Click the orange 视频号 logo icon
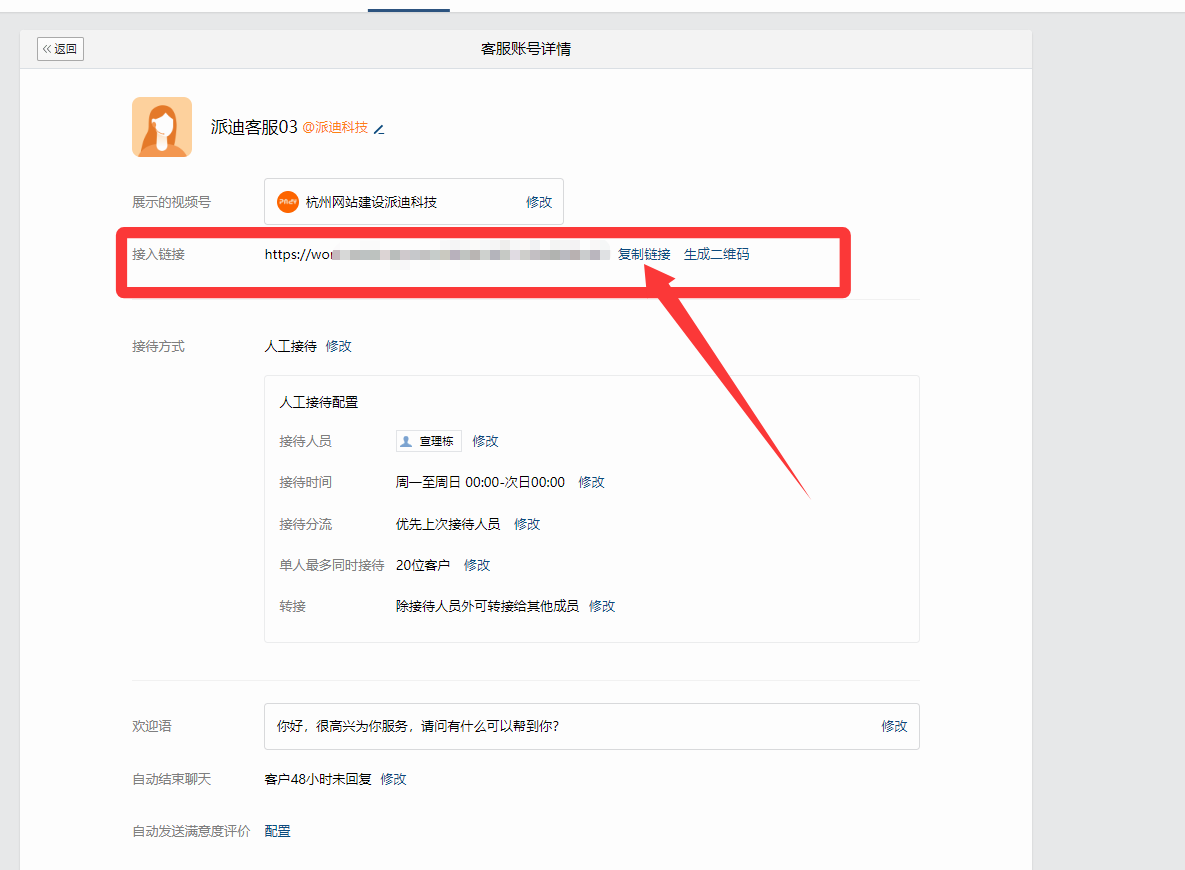The height and width of the screenshot is (870, 1185). coord(288,202)
